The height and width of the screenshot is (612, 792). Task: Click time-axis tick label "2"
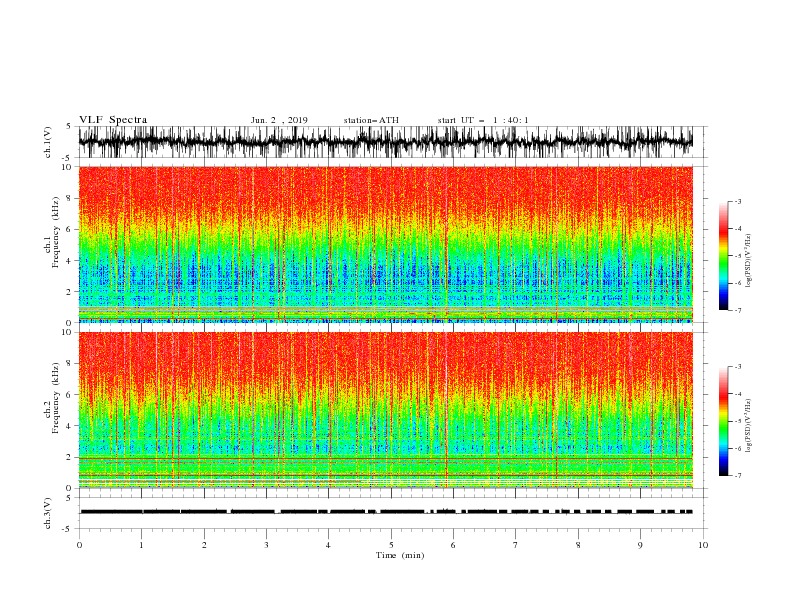204,545
